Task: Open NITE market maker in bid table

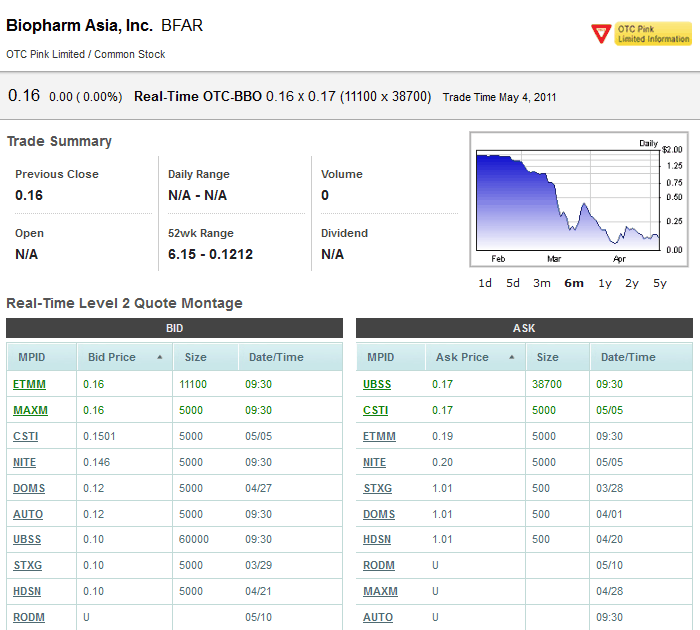Action: [x=26, y=462]
